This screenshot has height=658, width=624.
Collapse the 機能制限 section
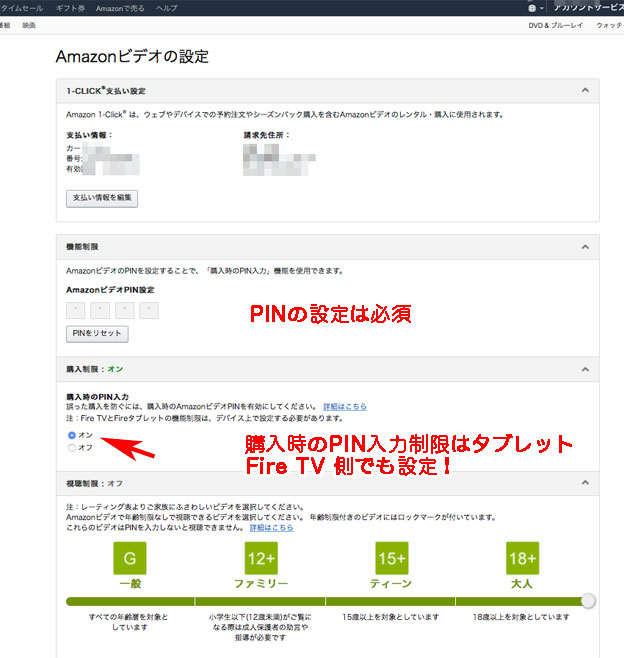(585, 247)
